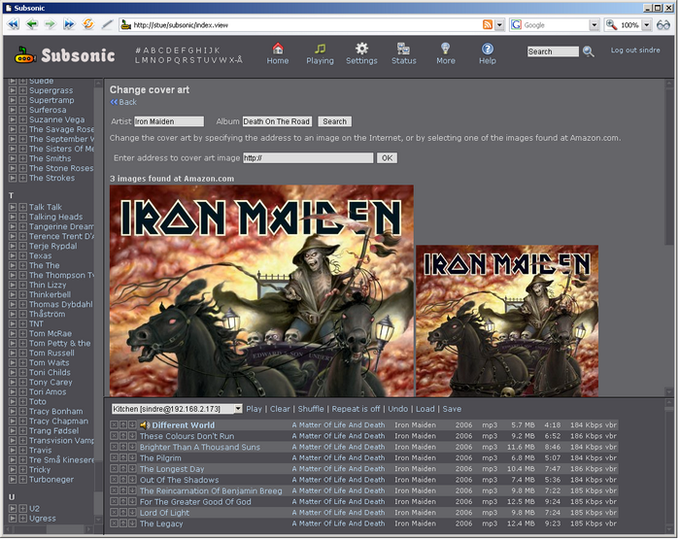Toggle Repeat is off in playlist

tap(355, 409)
